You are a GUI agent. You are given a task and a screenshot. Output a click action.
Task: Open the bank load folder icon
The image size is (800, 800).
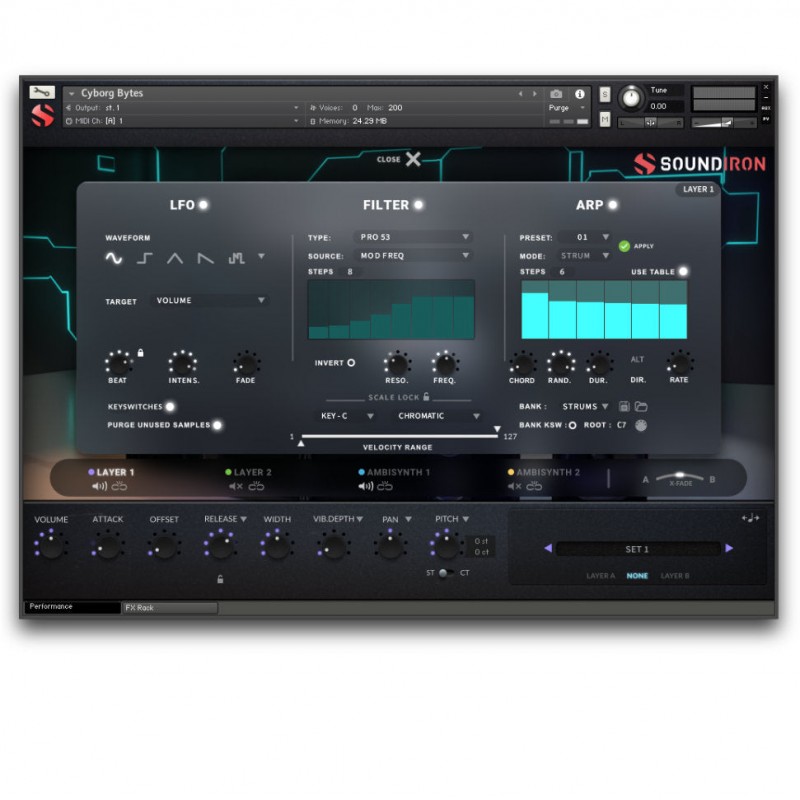[642, 406]
